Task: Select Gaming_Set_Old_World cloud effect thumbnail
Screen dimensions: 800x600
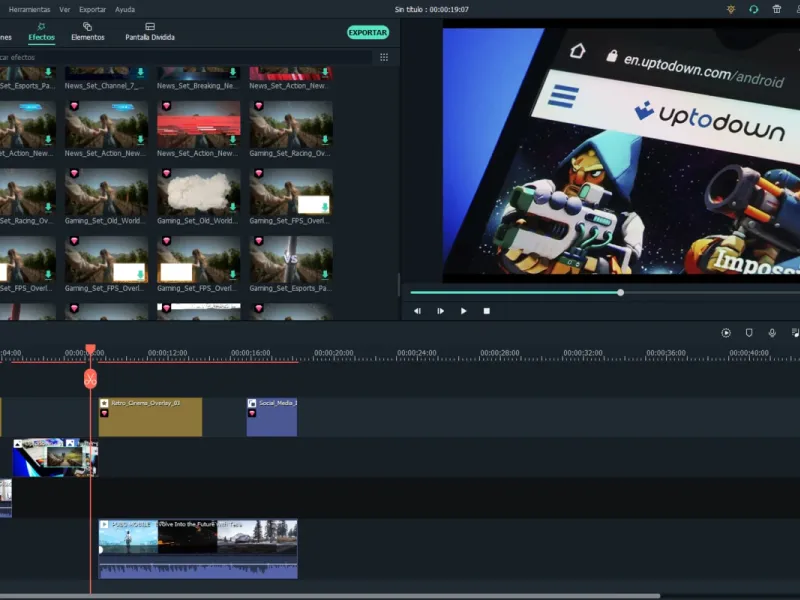Action: pyautogui.click(x=198, y=193)
